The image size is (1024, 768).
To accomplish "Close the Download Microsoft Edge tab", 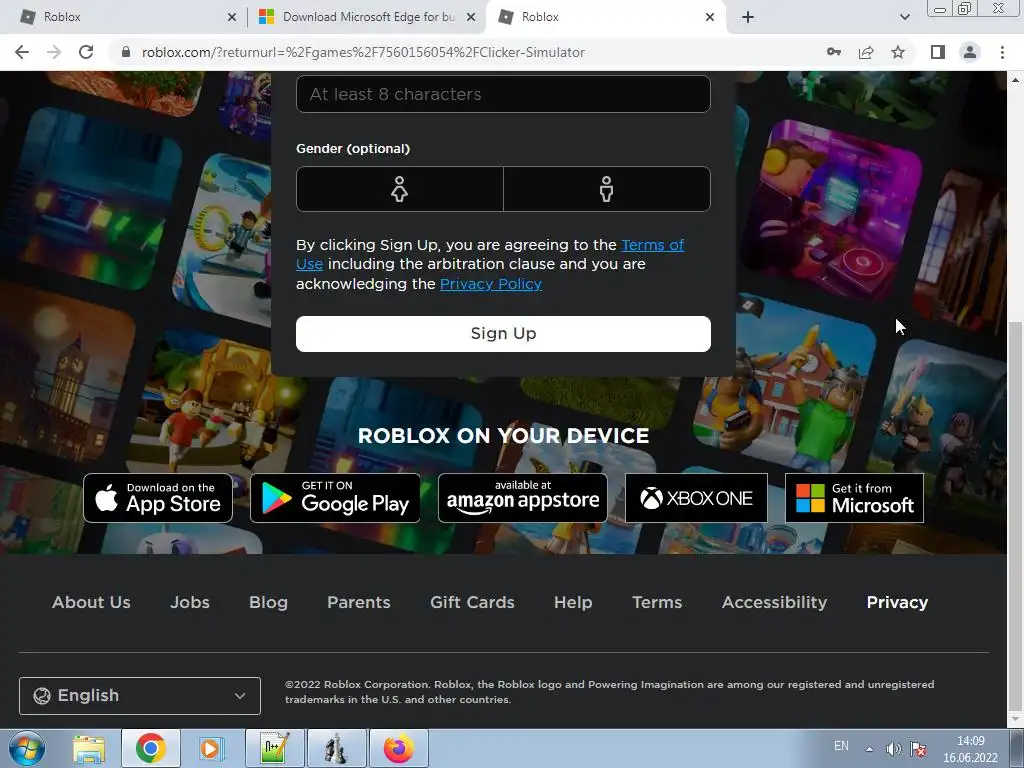I will click(x=471, y=17).
